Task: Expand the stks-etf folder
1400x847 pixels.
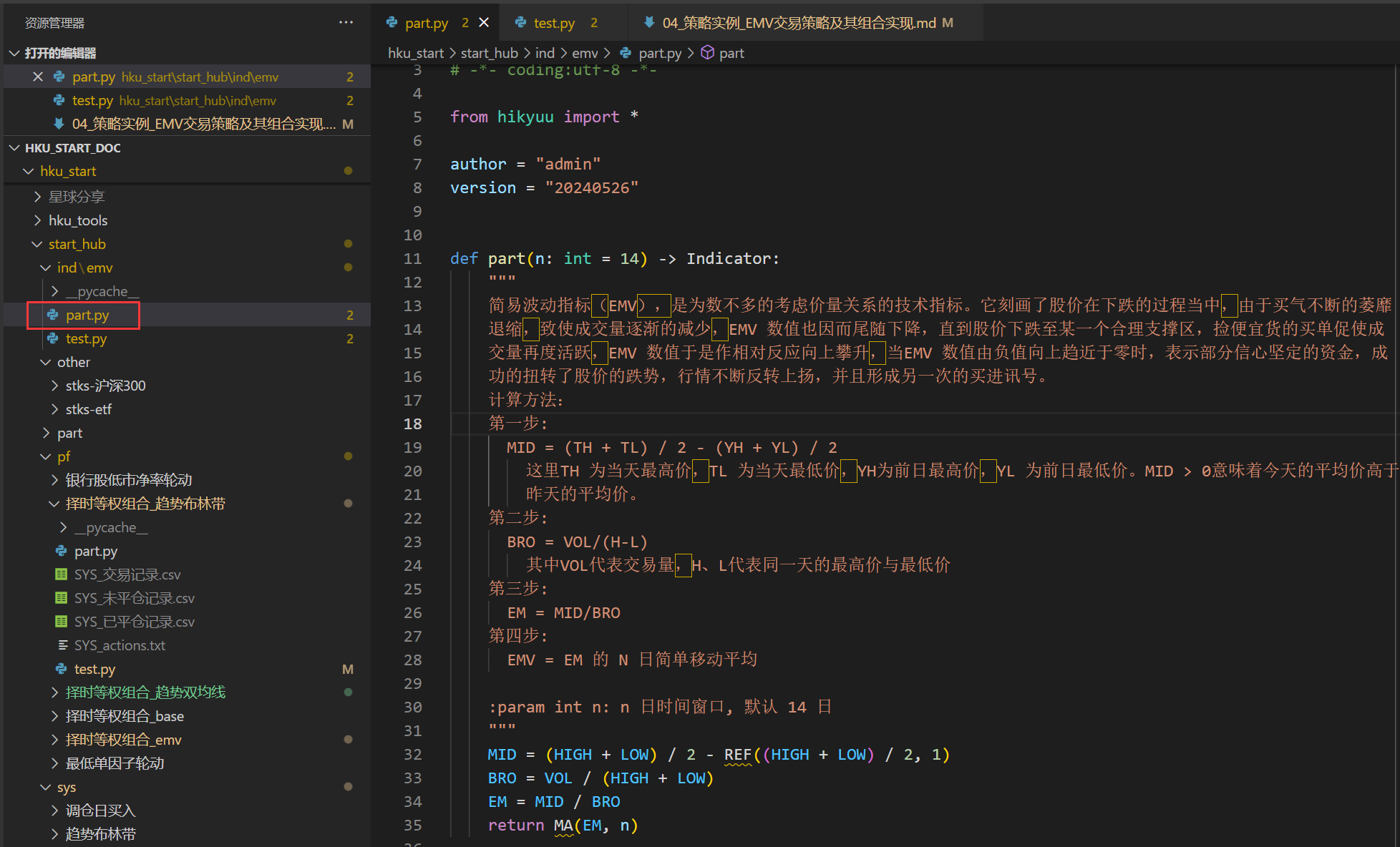Action: coord(88,409)
